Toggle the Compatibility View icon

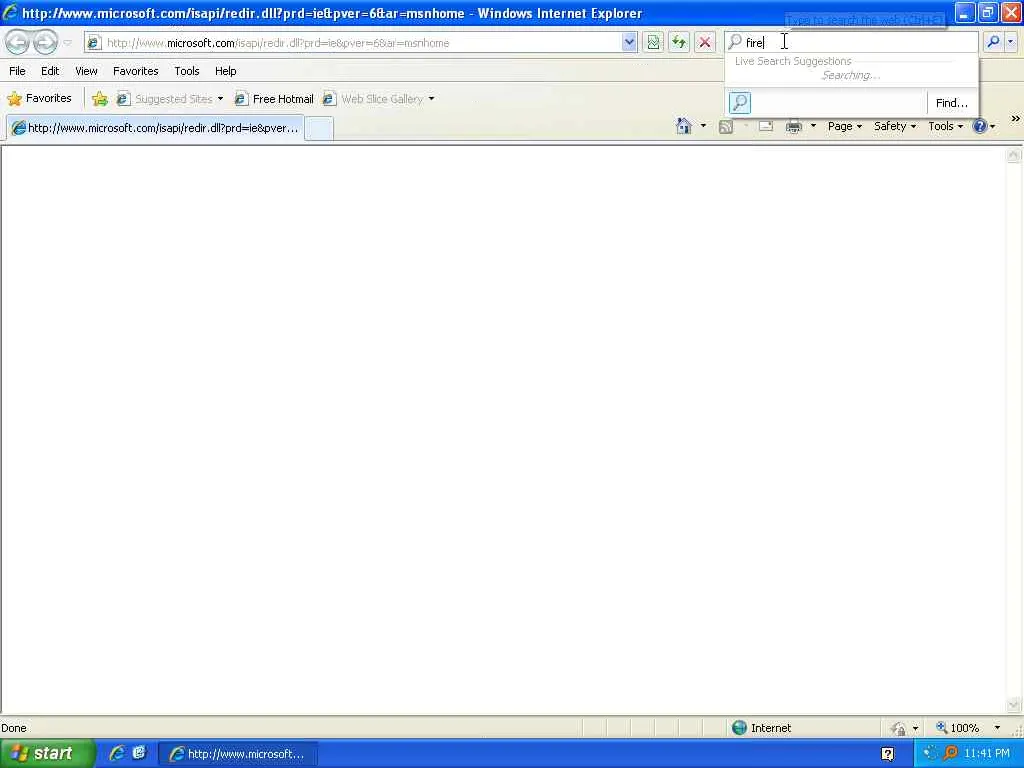coord(653,43)
